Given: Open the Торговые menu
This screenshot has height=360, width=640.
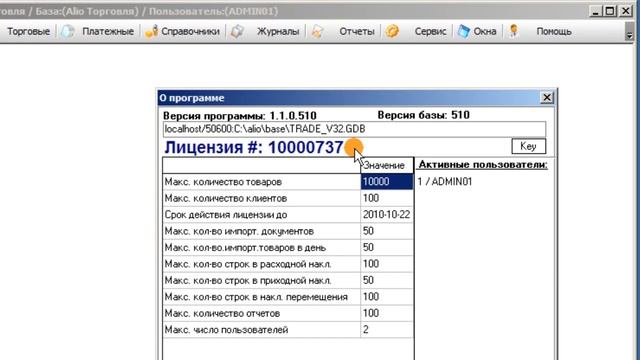Looking at the screenshot, I should point(28,31).
